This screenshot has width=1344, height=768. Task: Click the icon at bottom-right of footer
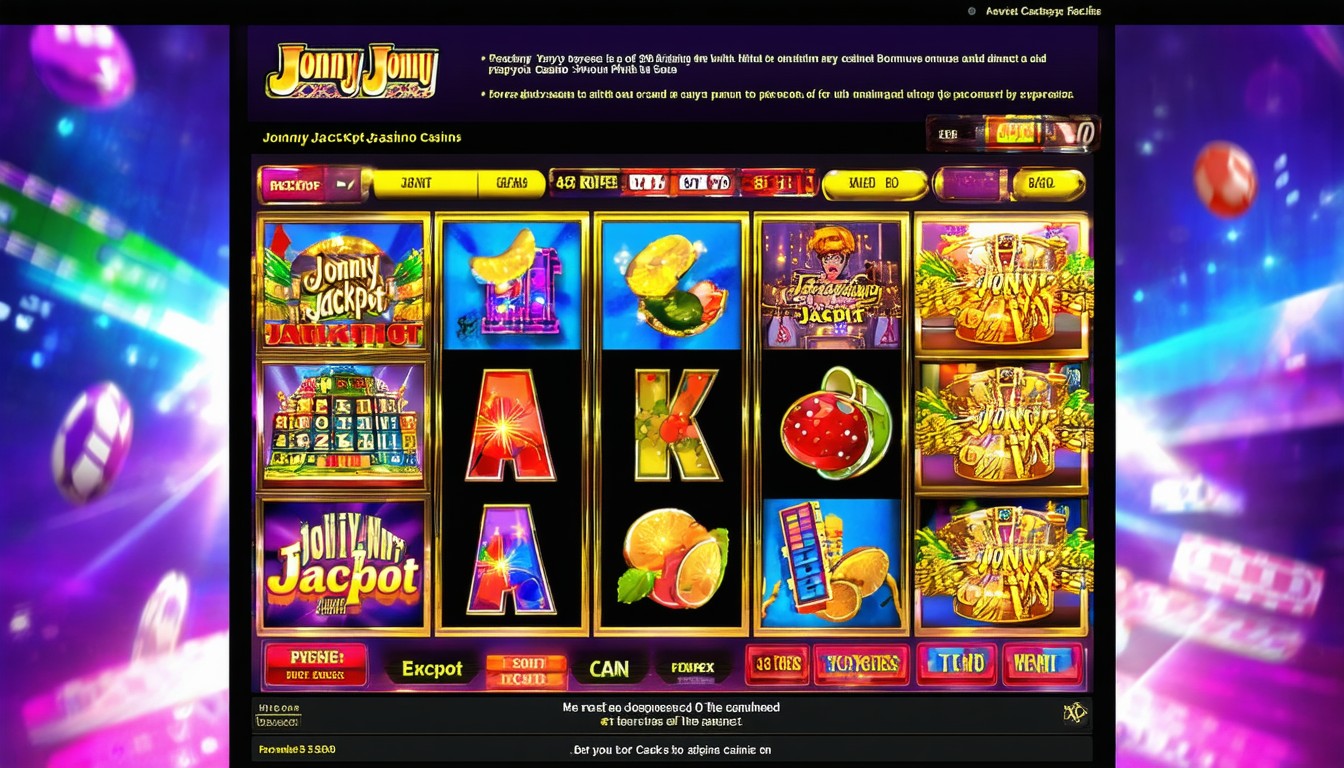click(1074, 713)
